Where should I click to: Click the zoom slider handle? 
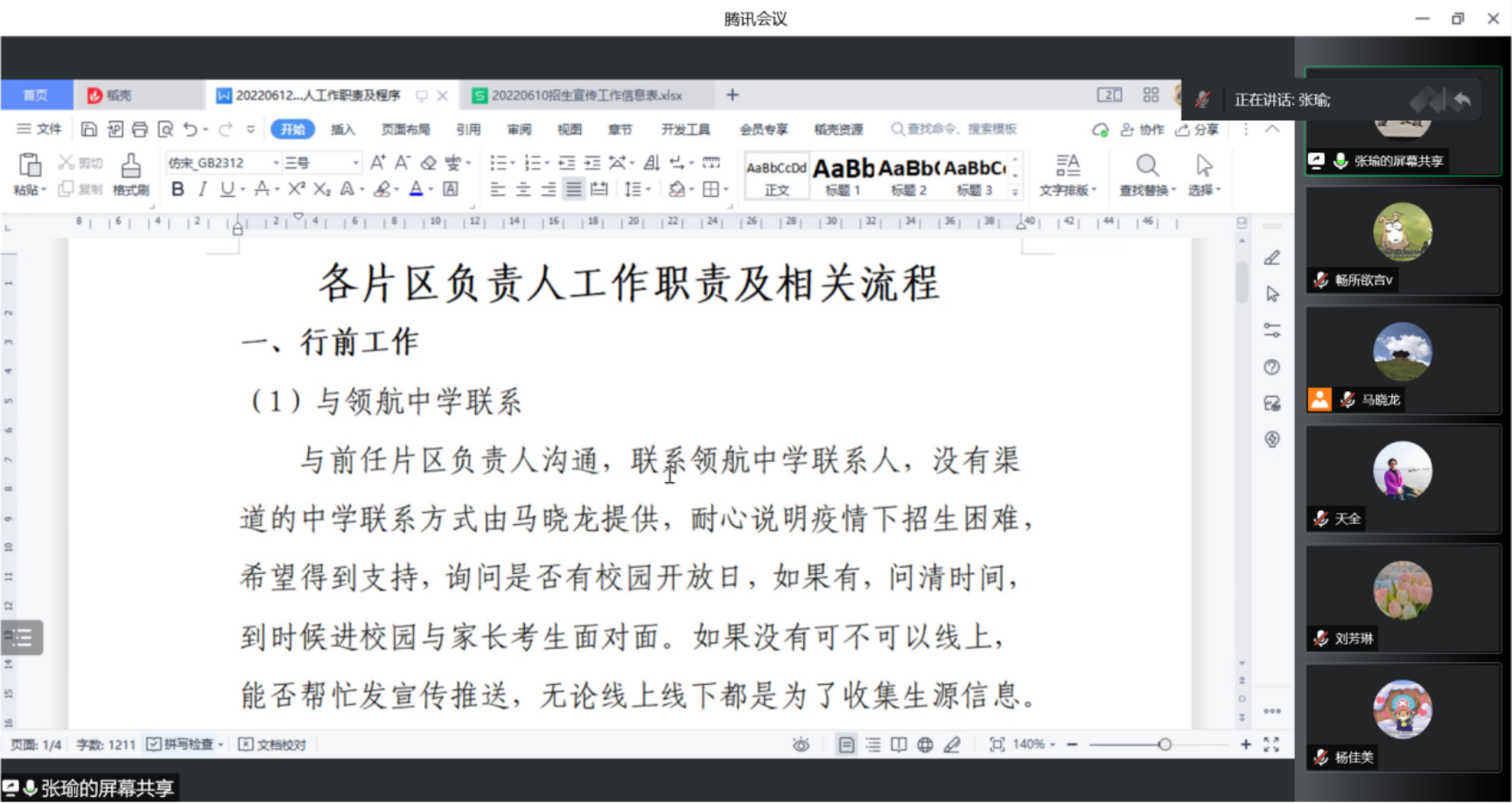[x=1164, y=744]
